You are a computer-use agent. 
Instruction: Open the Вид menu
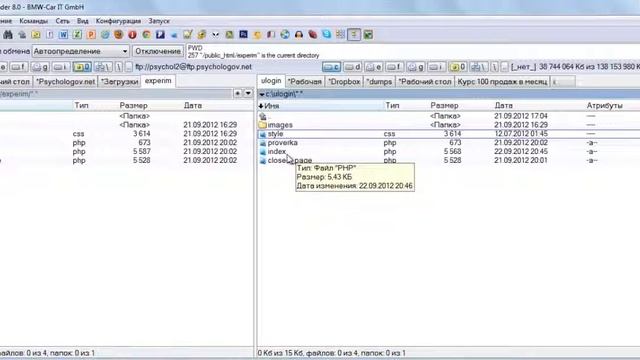82,21
